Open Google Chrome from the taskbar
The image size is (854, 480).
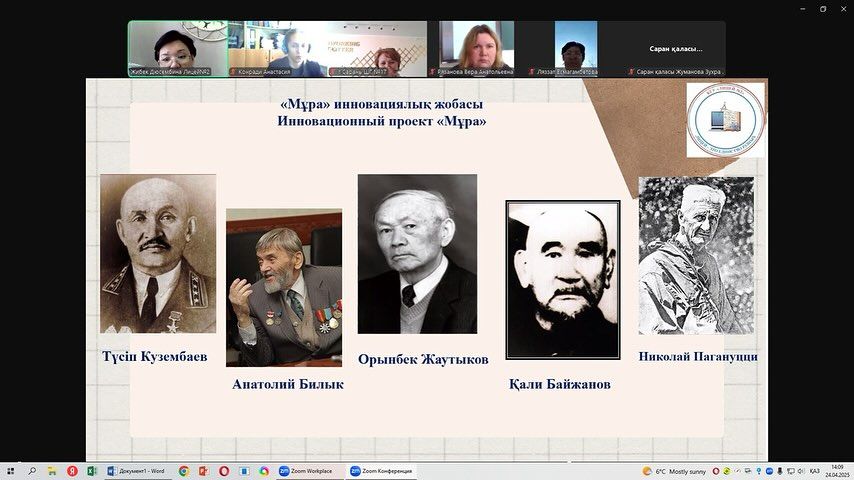(184, 471)
